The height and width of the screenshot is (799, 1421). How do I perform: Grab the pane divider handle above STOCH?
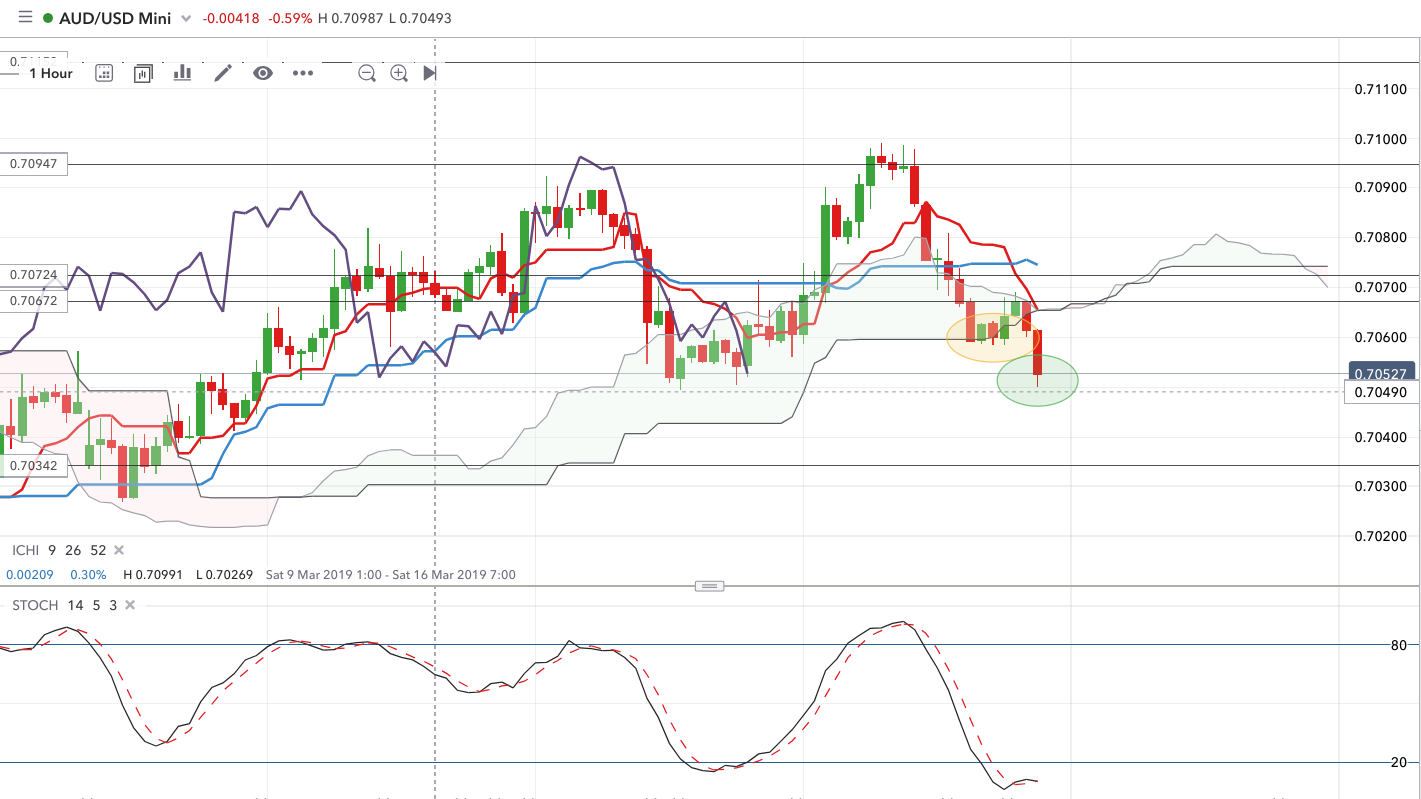pyautogui.click(x=709, y=586)
